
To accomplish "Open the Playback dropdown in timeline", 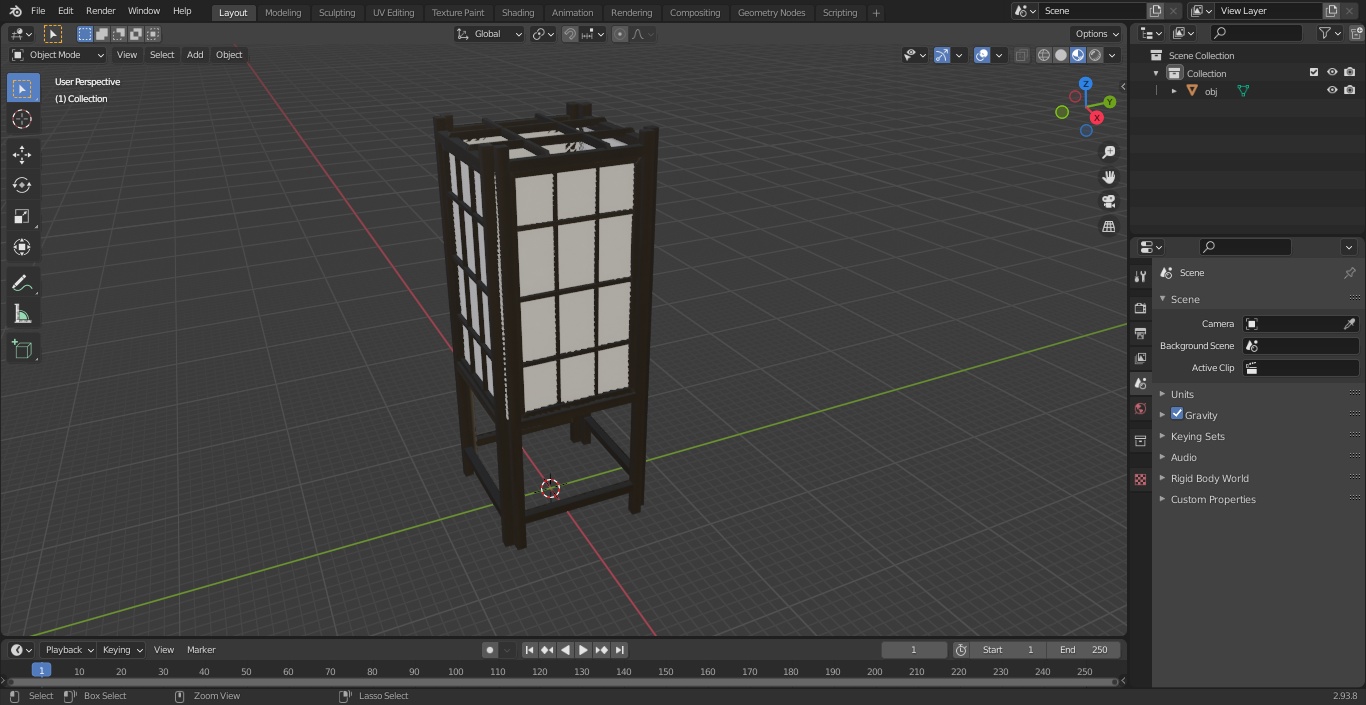I will coord(69,650).
